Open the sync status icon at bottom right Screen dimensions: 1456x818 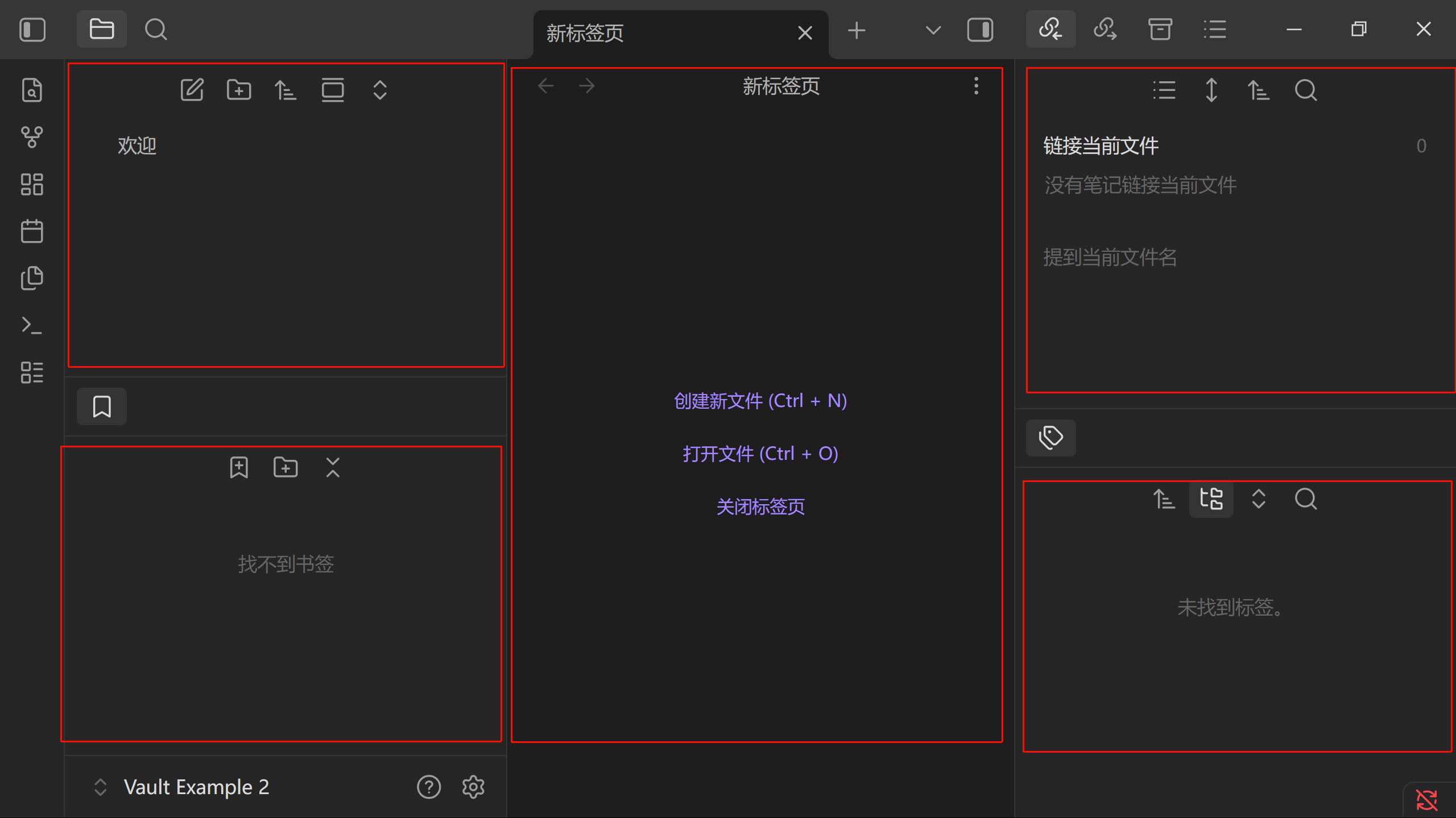pos(1426,800)
